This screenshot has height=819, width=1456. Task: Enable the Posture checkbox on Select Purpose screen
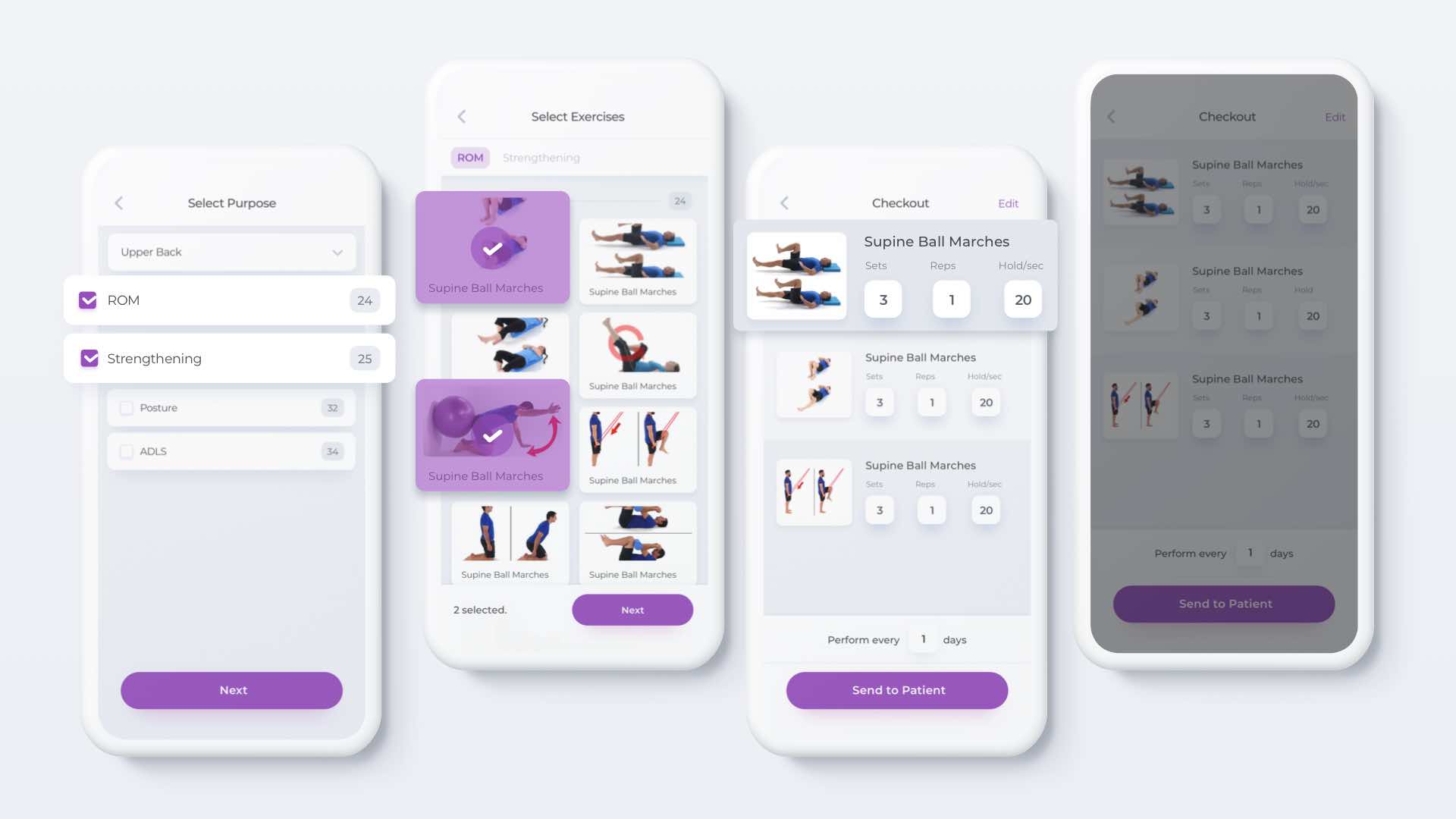[x=126, y=408]
